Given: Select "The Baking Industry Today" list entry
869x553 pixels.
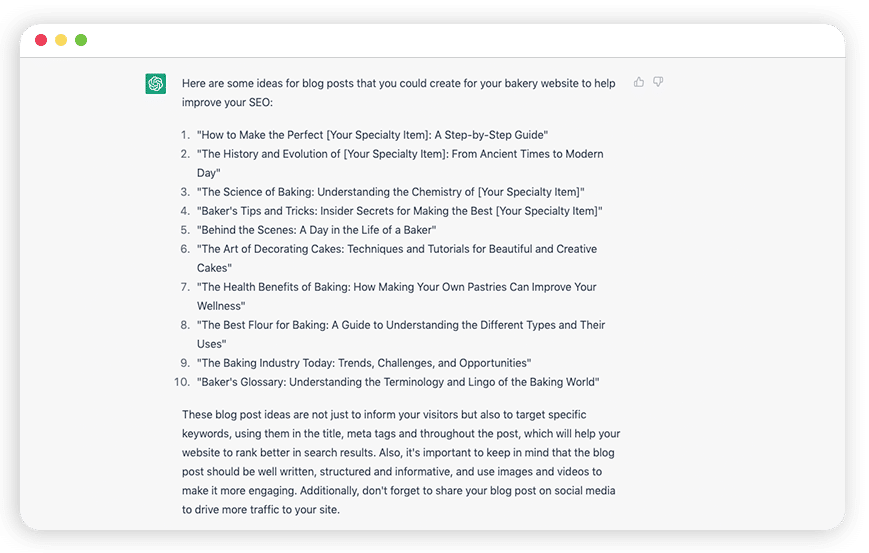Looking at the screenshot, I should click(364, 363).
